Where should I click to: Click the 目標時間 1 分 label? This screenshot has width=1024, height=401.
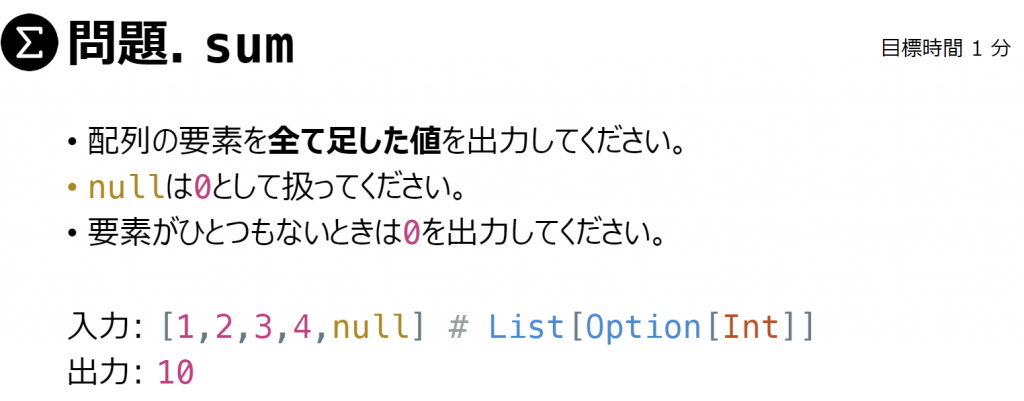pos(946,48)
